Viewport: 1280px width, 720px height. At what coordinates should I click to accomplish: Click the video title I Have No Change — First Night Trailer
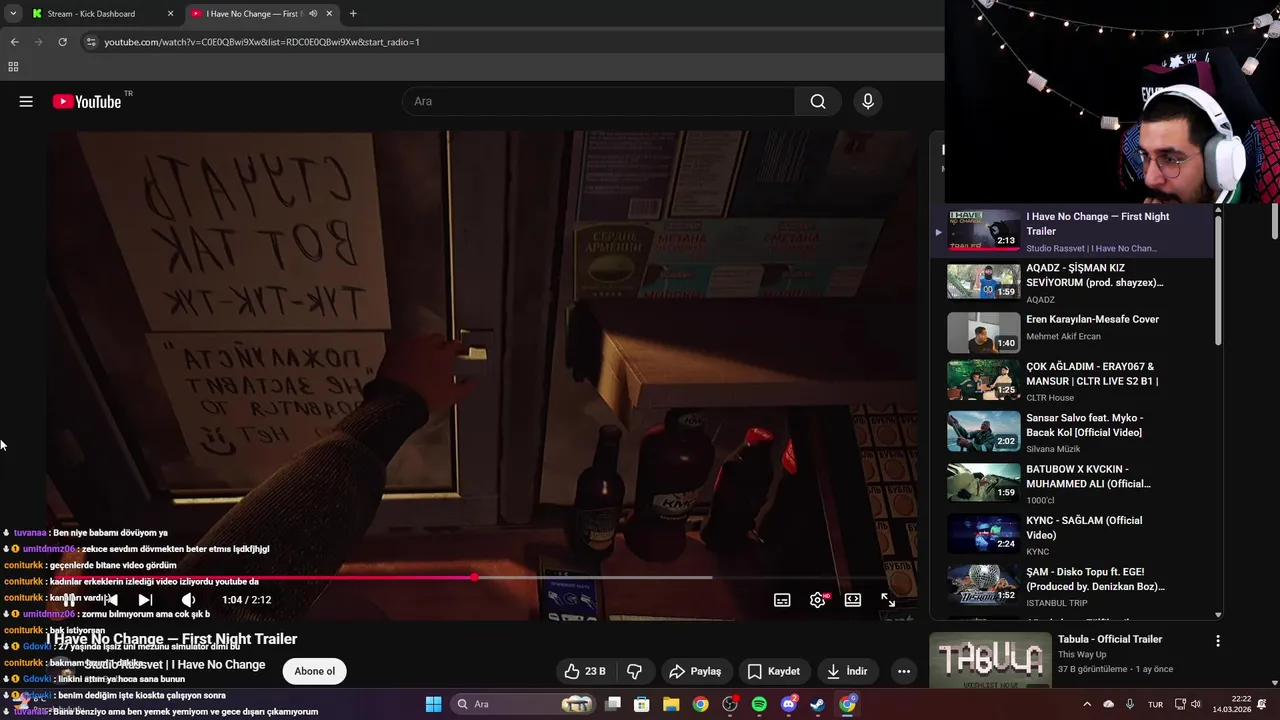171,639
